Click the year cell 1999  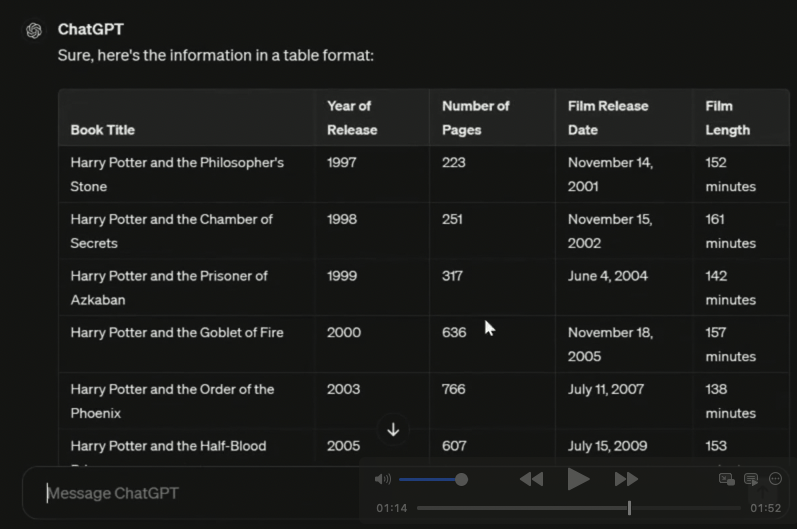342,276
